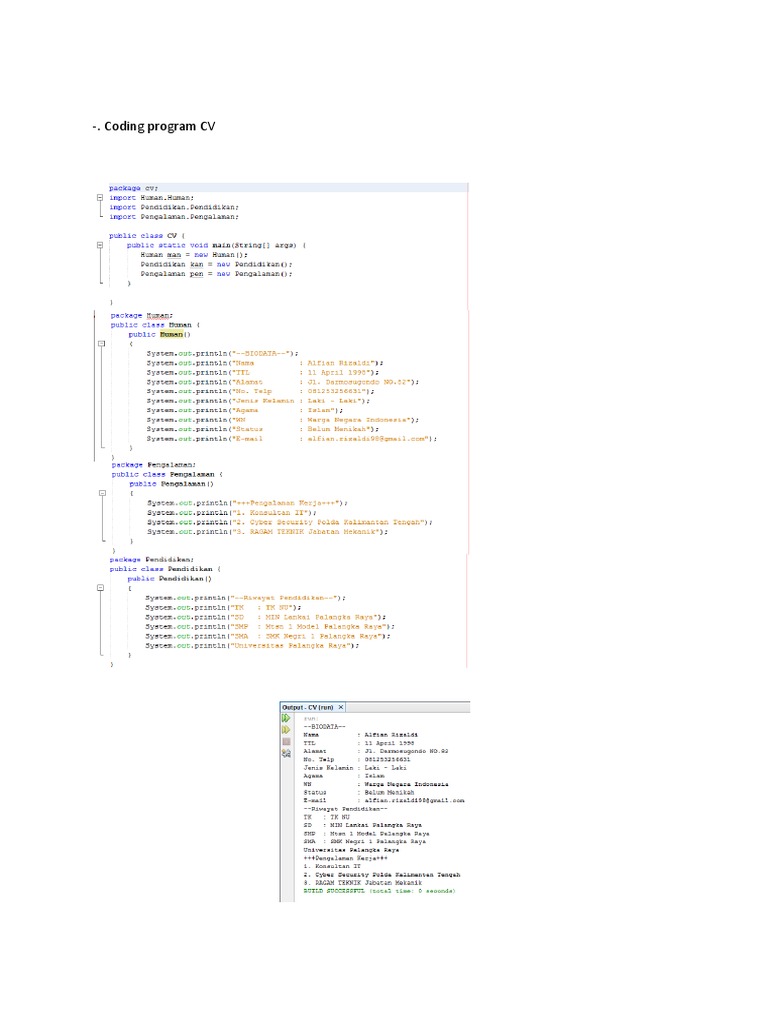Click the 'package Human;' line
Screen dimensions: 768x1024
(142, 315)
